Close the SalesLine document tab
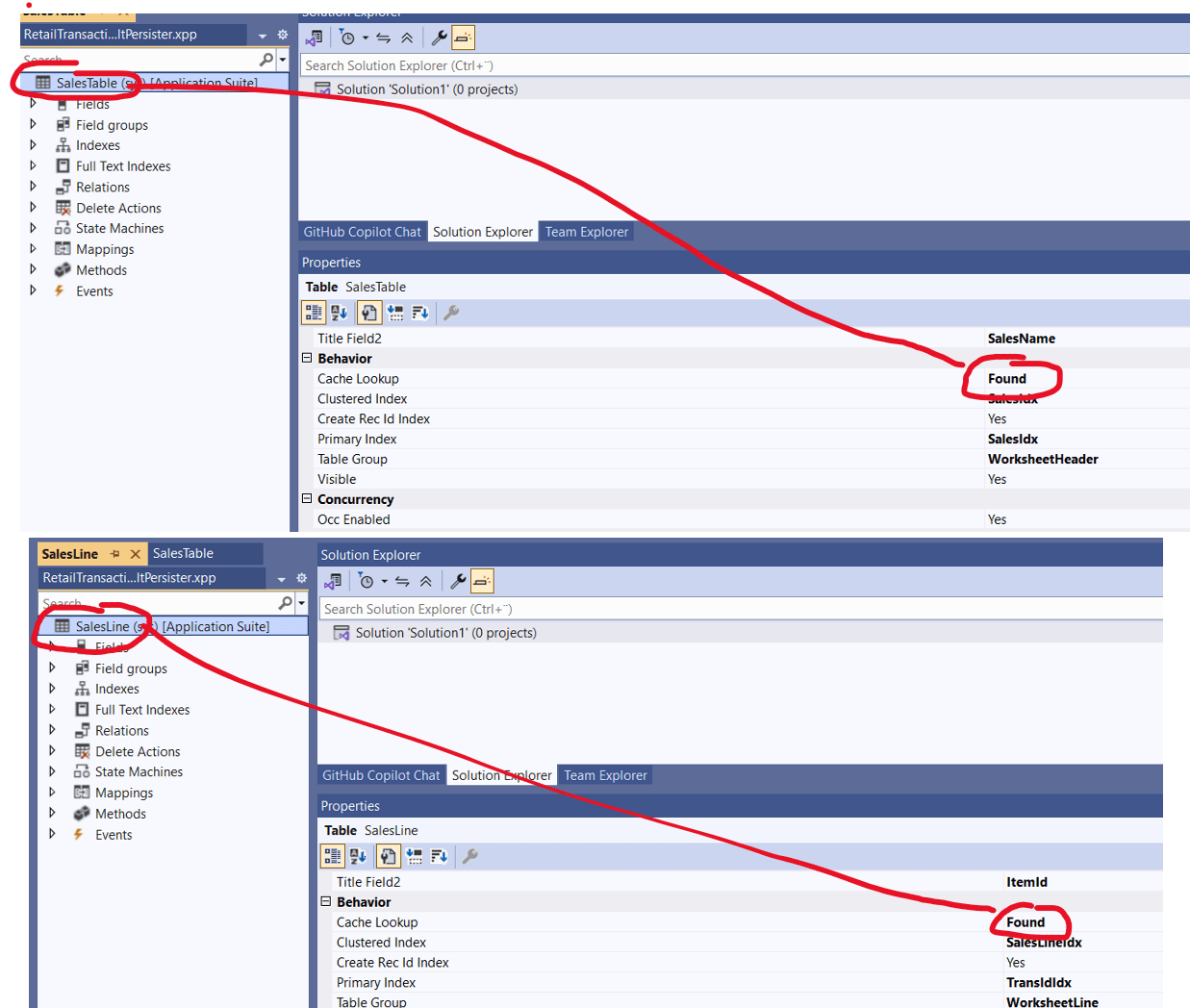This screenshot has height=1008, width=1190. click(x=136, y=554)
